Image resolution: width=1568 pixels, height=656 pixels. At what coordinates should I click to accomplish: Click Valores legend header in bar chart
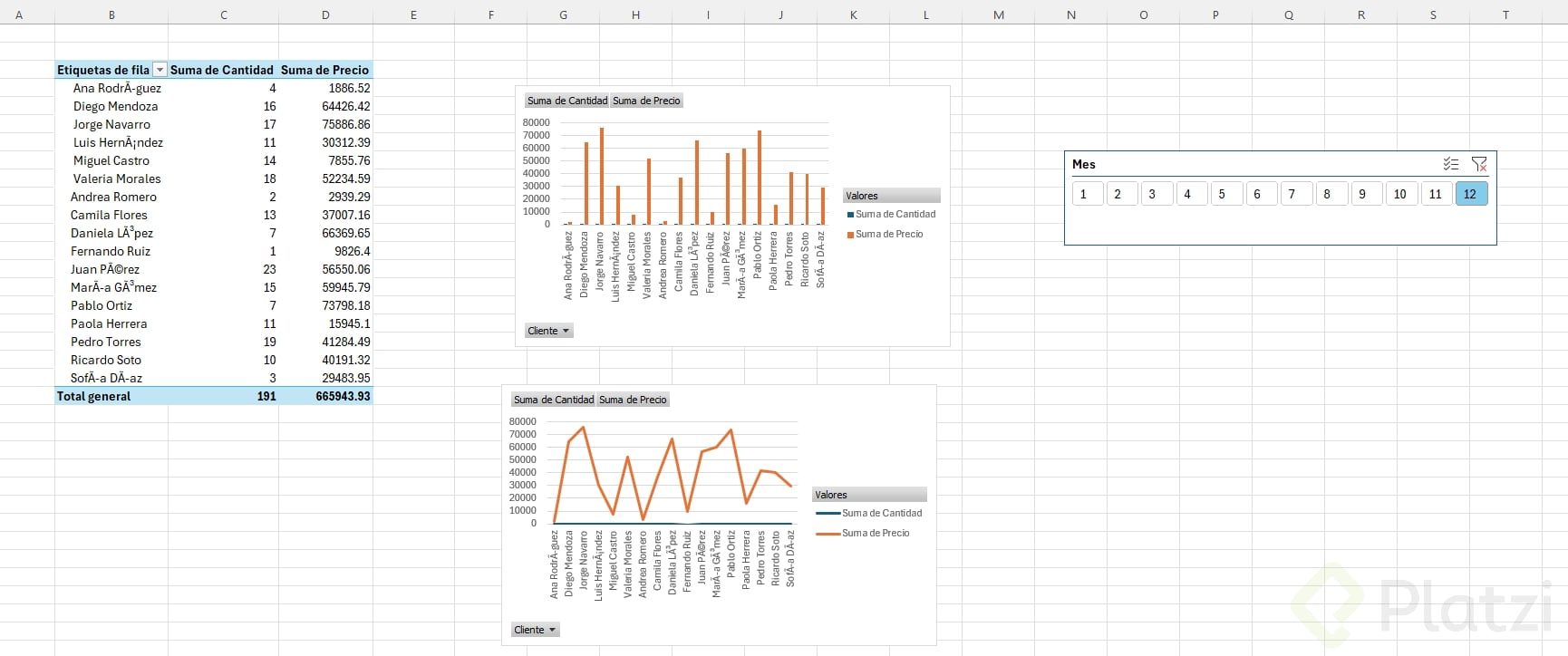tap(892, 196)
